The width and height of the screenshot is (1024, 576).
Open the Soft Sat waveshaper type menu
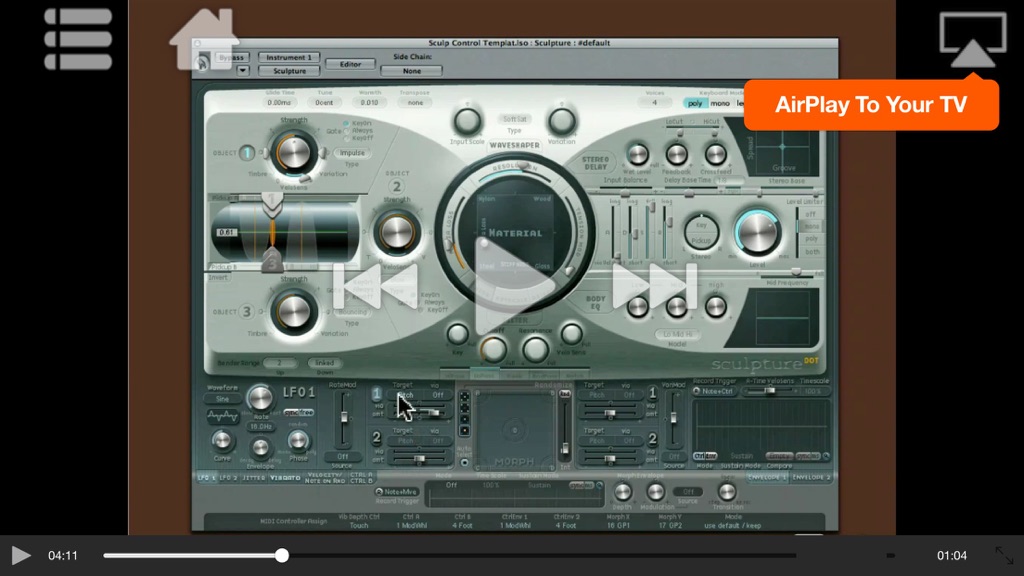click(515, 119)
